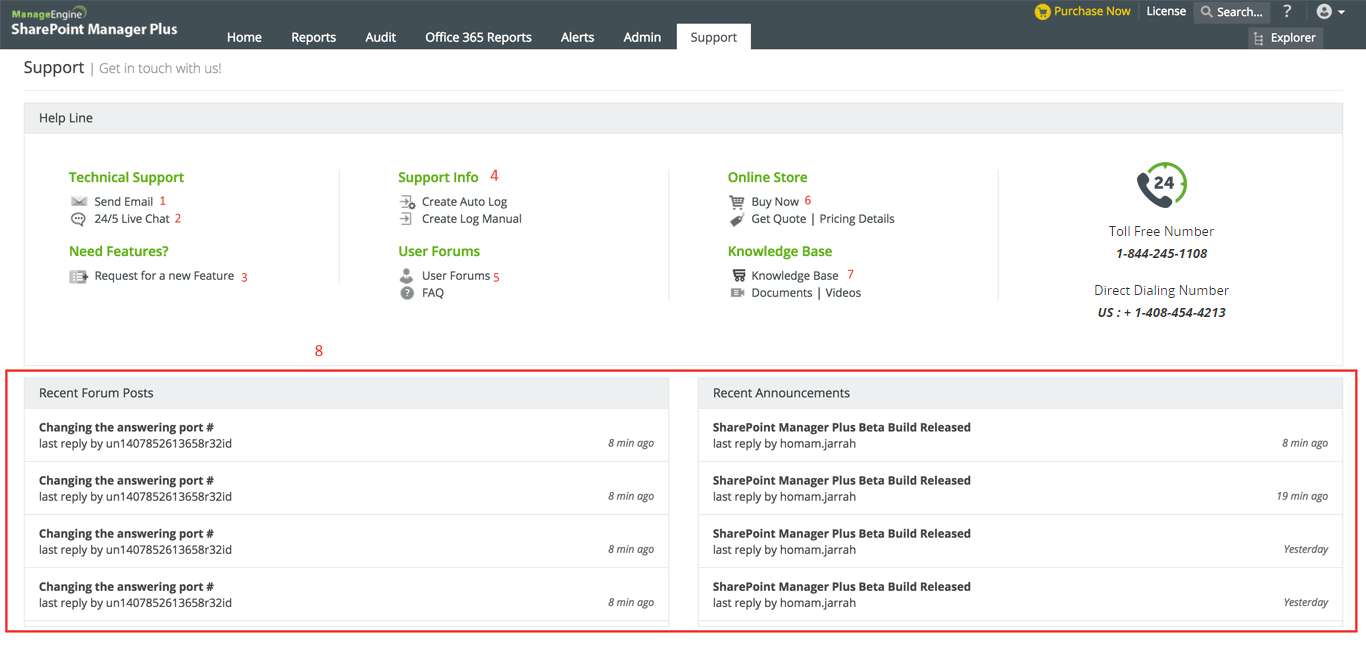
Task: Click the Knowledge Base icon
Action: [x=738, y=276]
